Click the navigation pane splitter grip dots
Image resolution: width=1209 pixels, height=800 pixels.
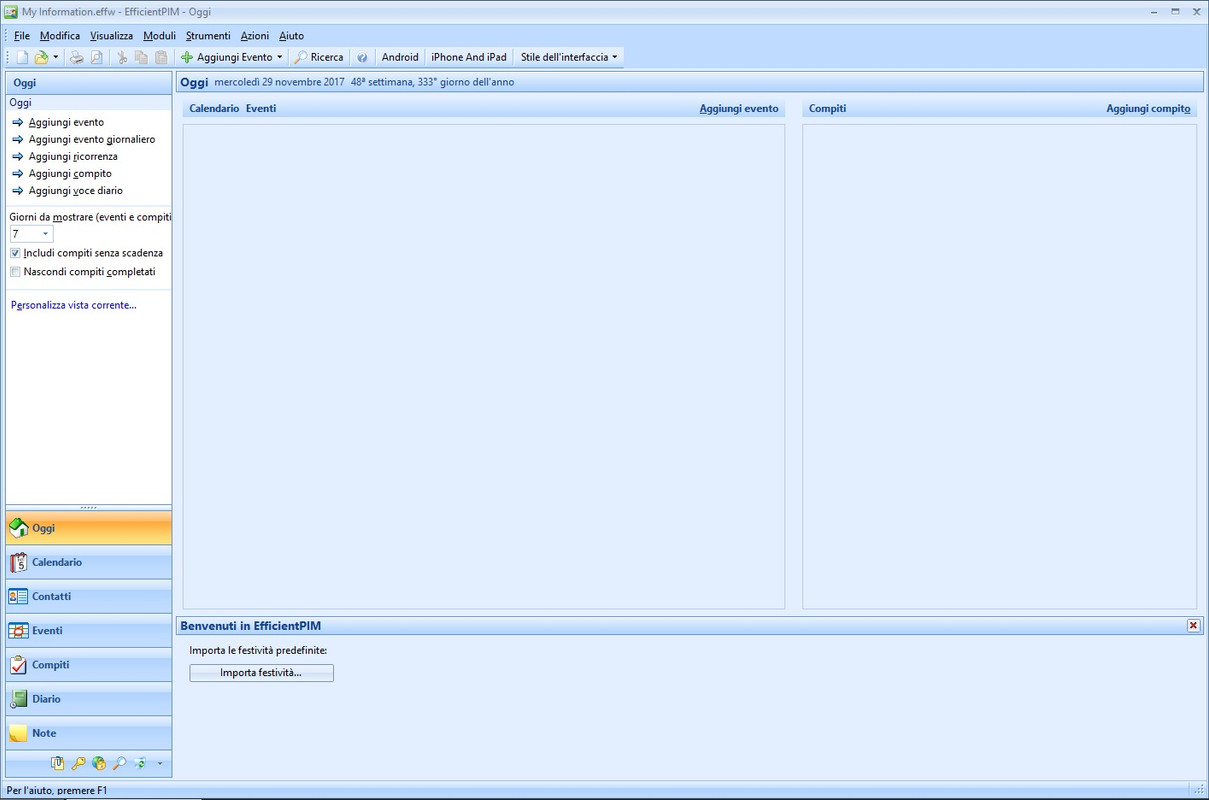pyautogui.click(x=88, y=507)
